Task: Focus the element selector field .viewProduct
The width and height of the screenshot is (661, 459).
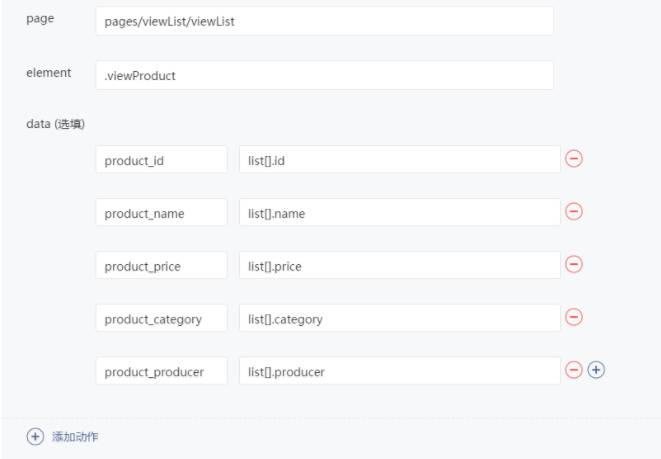Action: point(324,75)
